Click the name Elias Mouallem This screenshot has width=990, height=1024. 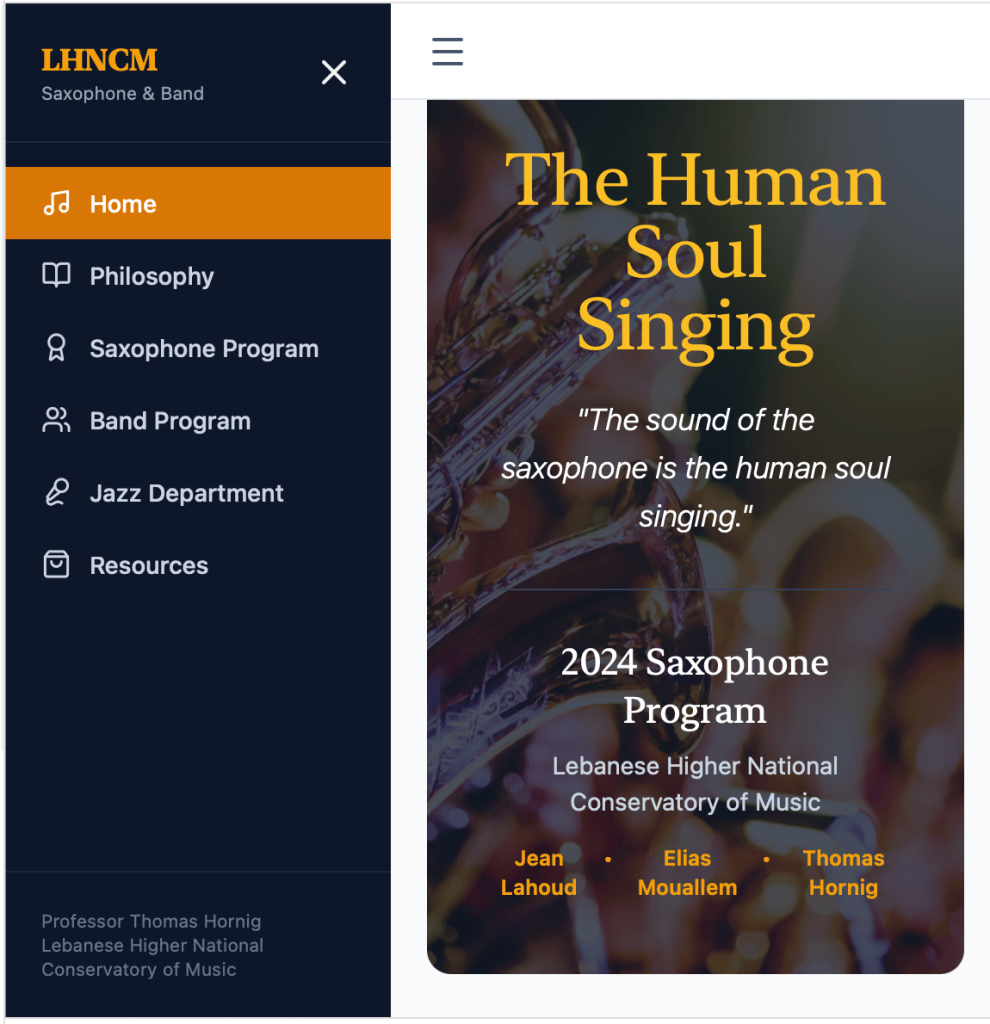(x=687, y=872)
